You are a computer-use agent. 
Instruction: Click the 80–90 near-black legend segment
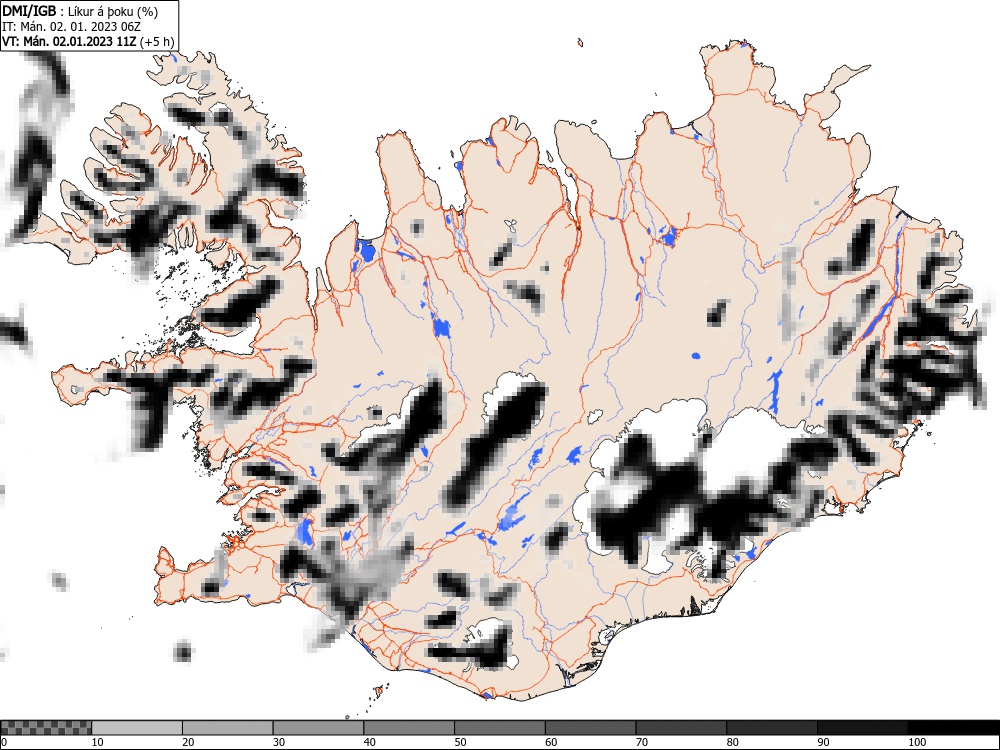[771, 728]
